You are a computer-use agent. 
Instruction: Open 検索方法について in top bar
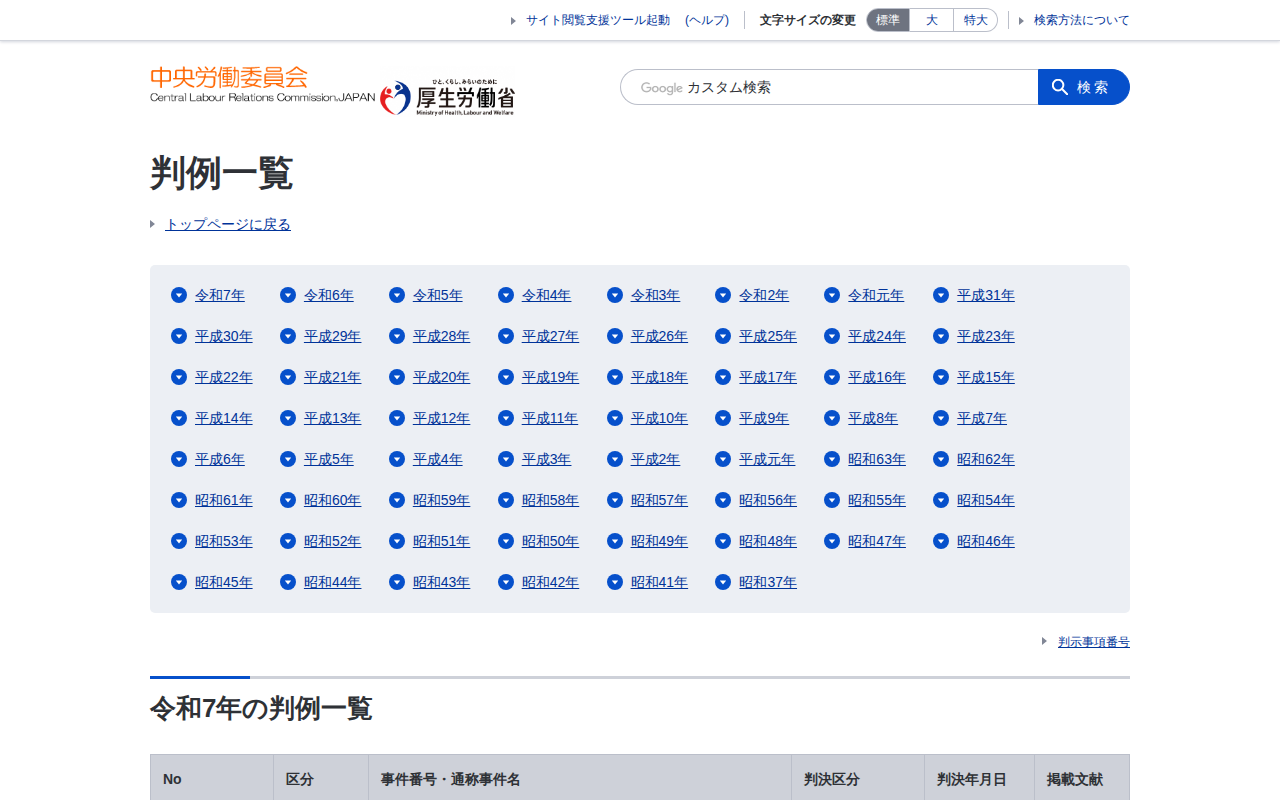(x=1081, y=20)
